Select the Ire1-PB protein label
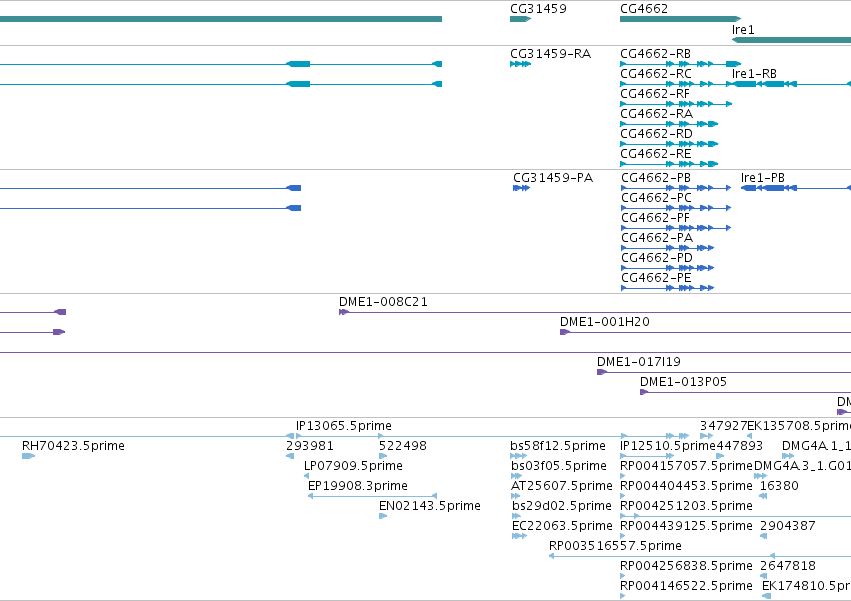Viewport: 851px width, 601px height. pos(763,178)
